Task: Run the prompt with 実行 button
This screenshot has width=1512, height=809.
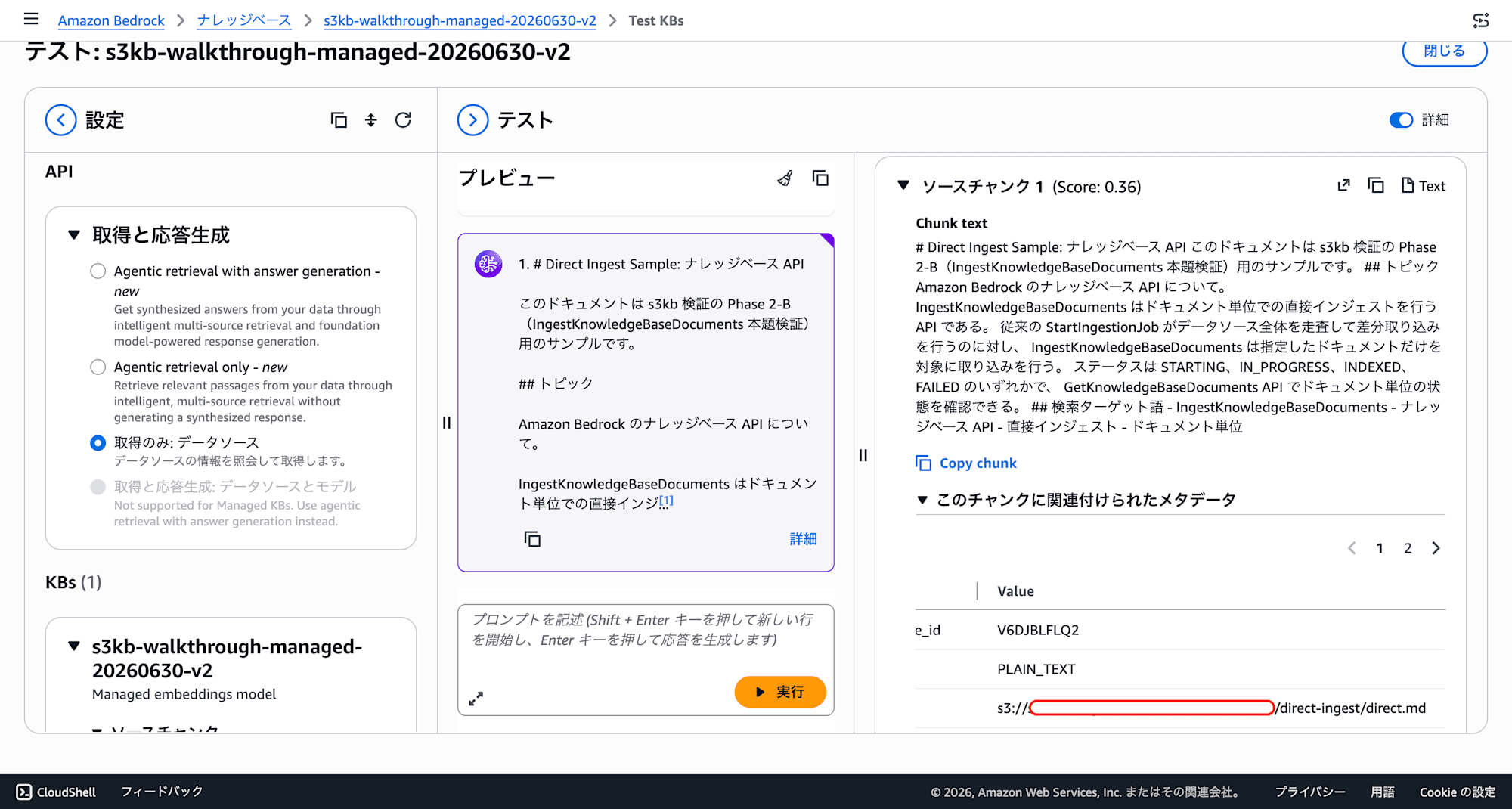Action: pyautogui.click(x=780, y=692)
